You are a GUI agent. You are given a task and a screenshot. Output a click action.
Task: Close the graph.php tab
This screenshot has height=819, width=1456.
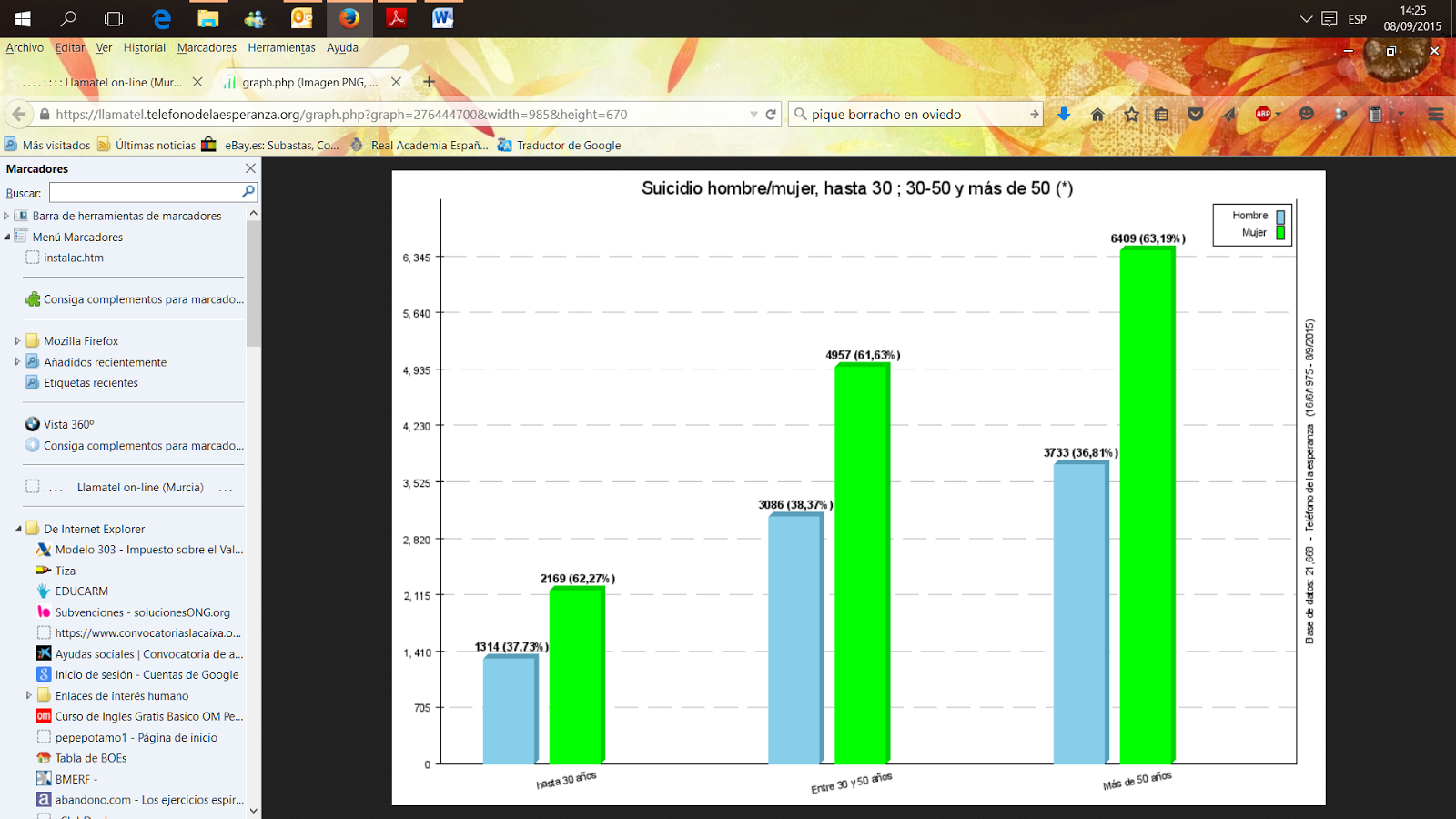tap(396, 82)
